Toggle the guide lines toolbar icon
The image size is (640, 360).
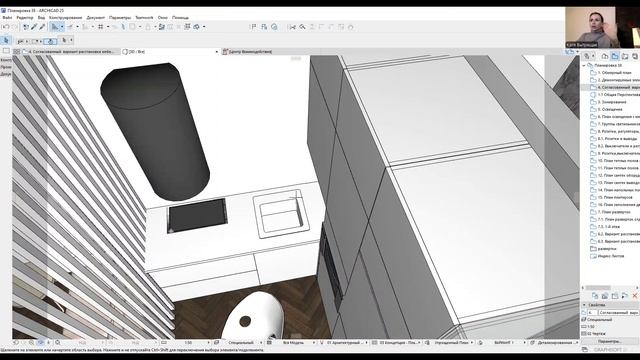tap(54, 27)
